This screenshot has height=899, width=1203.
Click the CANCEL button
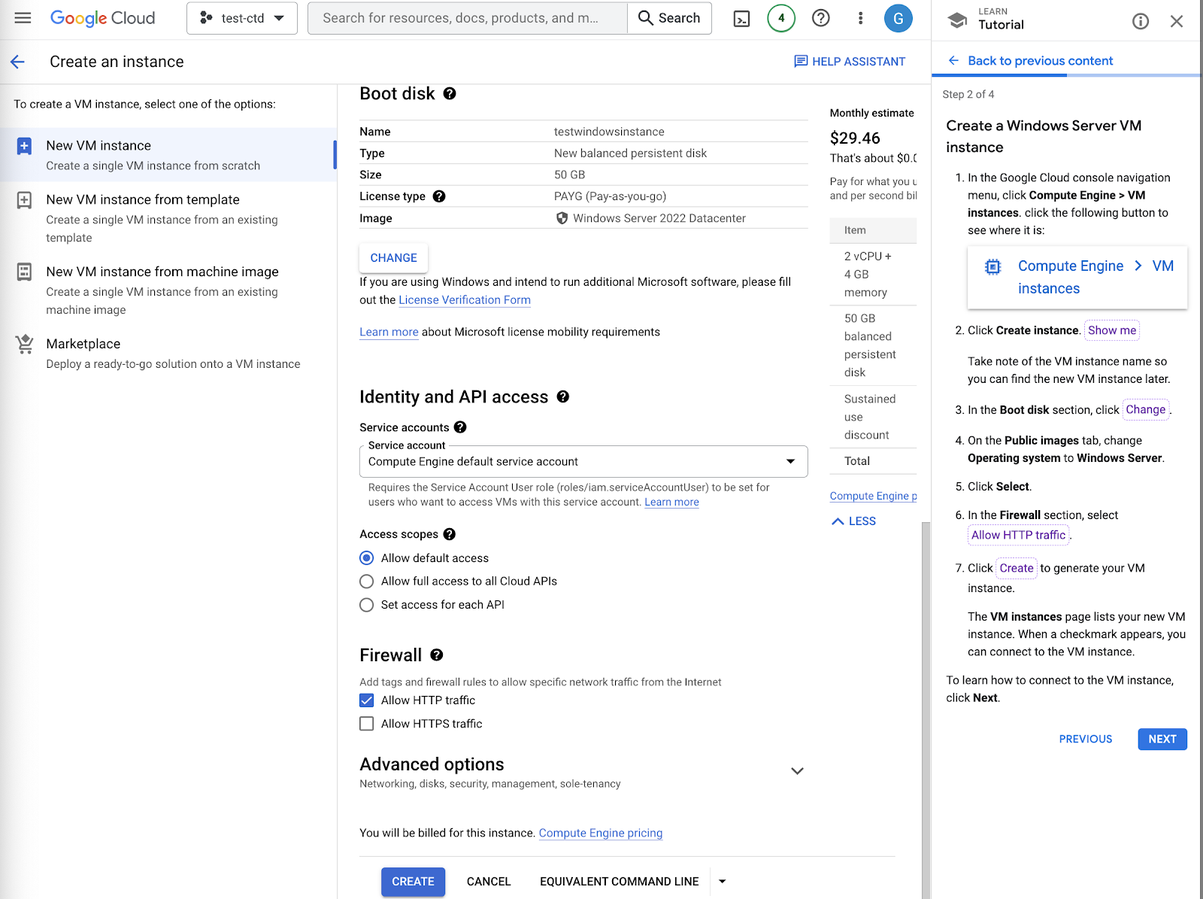tap(489, 881)
